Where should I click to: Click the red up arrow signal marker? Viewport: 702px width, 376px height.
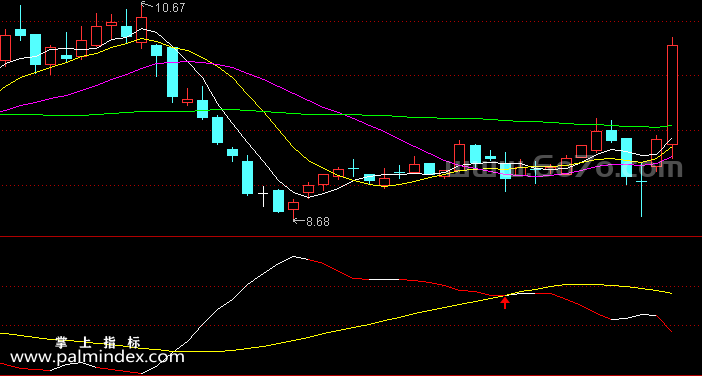(505, 303)
